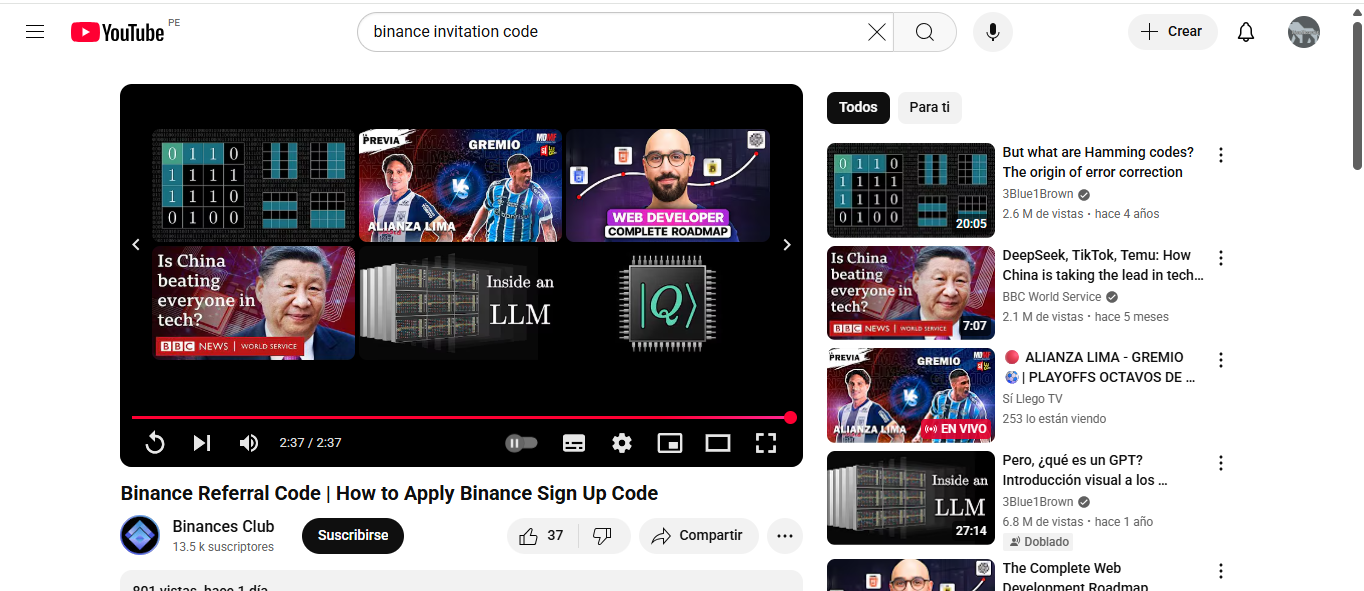Click the Compartir share button
This screenshot has height=591, width=1364.
click(698, 536)
